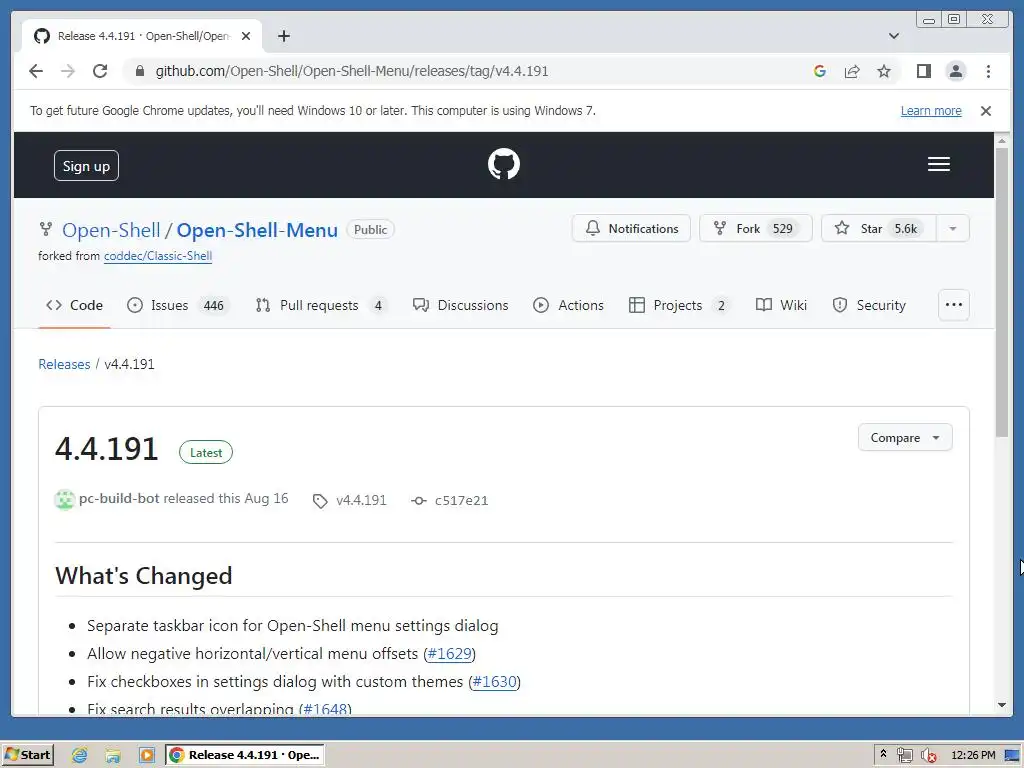Open the v4.4.191 tag link
The height and width of the screenshot is (768, 1024).
(361, 500)
